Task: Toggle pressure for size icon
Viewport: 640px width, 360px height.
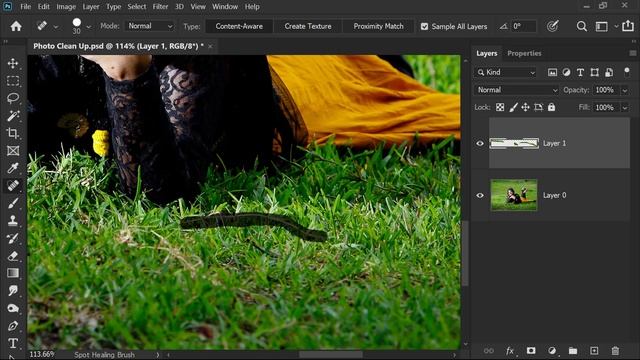Action: [552, 26]
